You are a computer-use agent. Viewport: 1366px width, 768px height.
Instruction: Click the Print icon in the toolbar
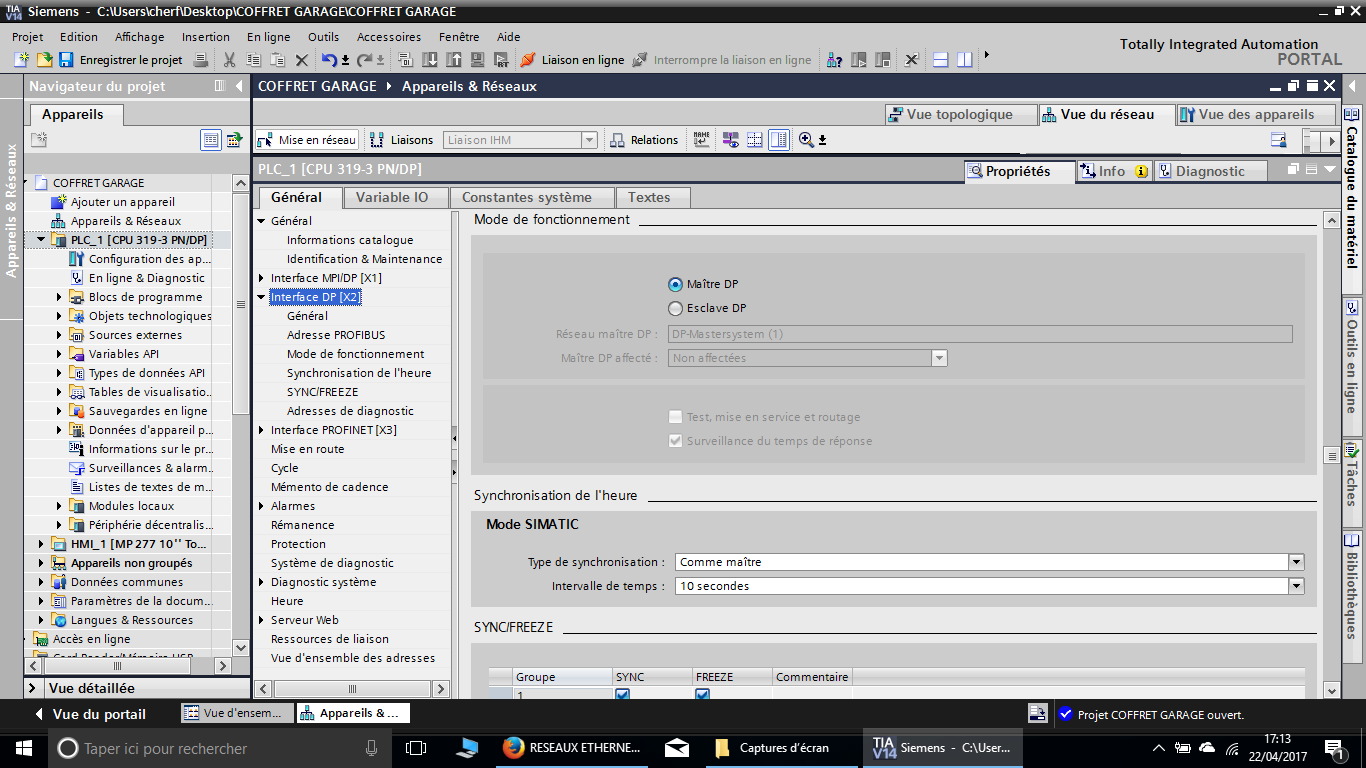point(201,60)
